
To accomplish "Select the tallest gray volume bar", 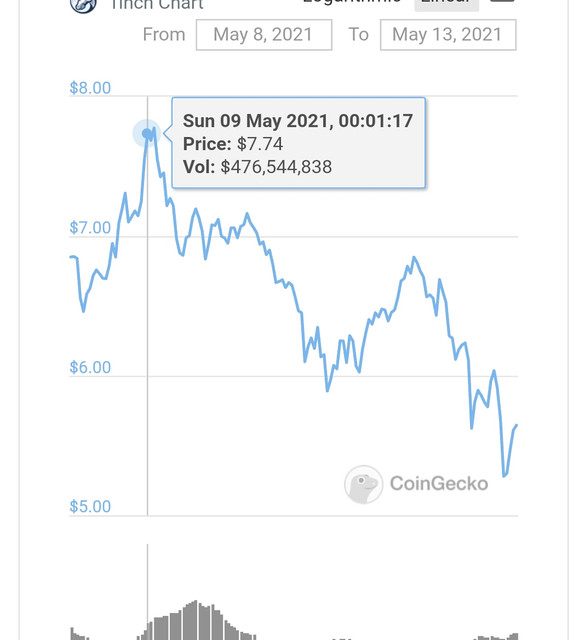I will [196, 620].
